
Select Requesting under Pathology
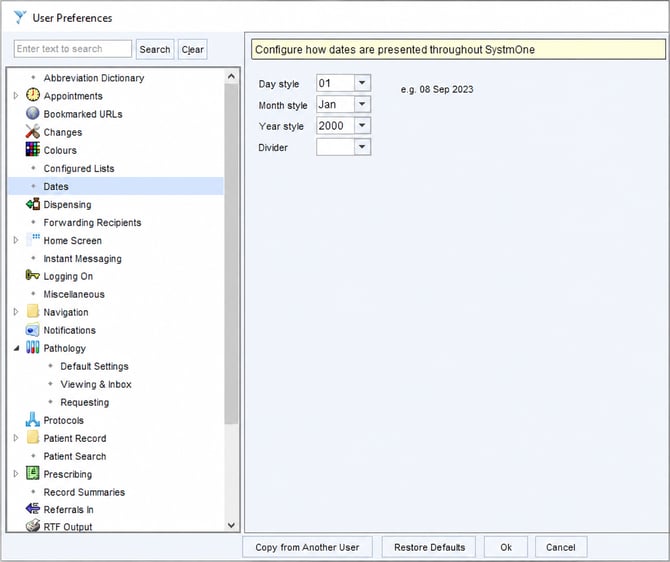tap(85, 402)
